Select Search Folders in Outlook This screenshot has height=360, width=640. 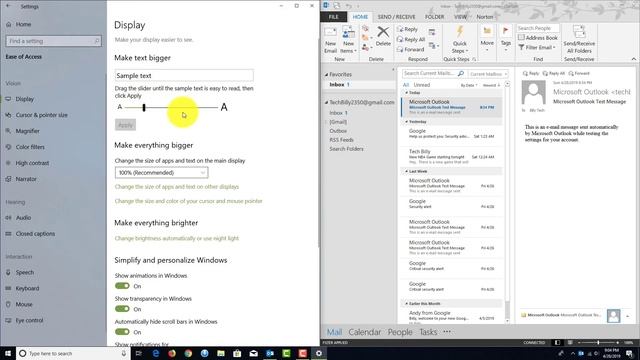click(x=346, y=149)
